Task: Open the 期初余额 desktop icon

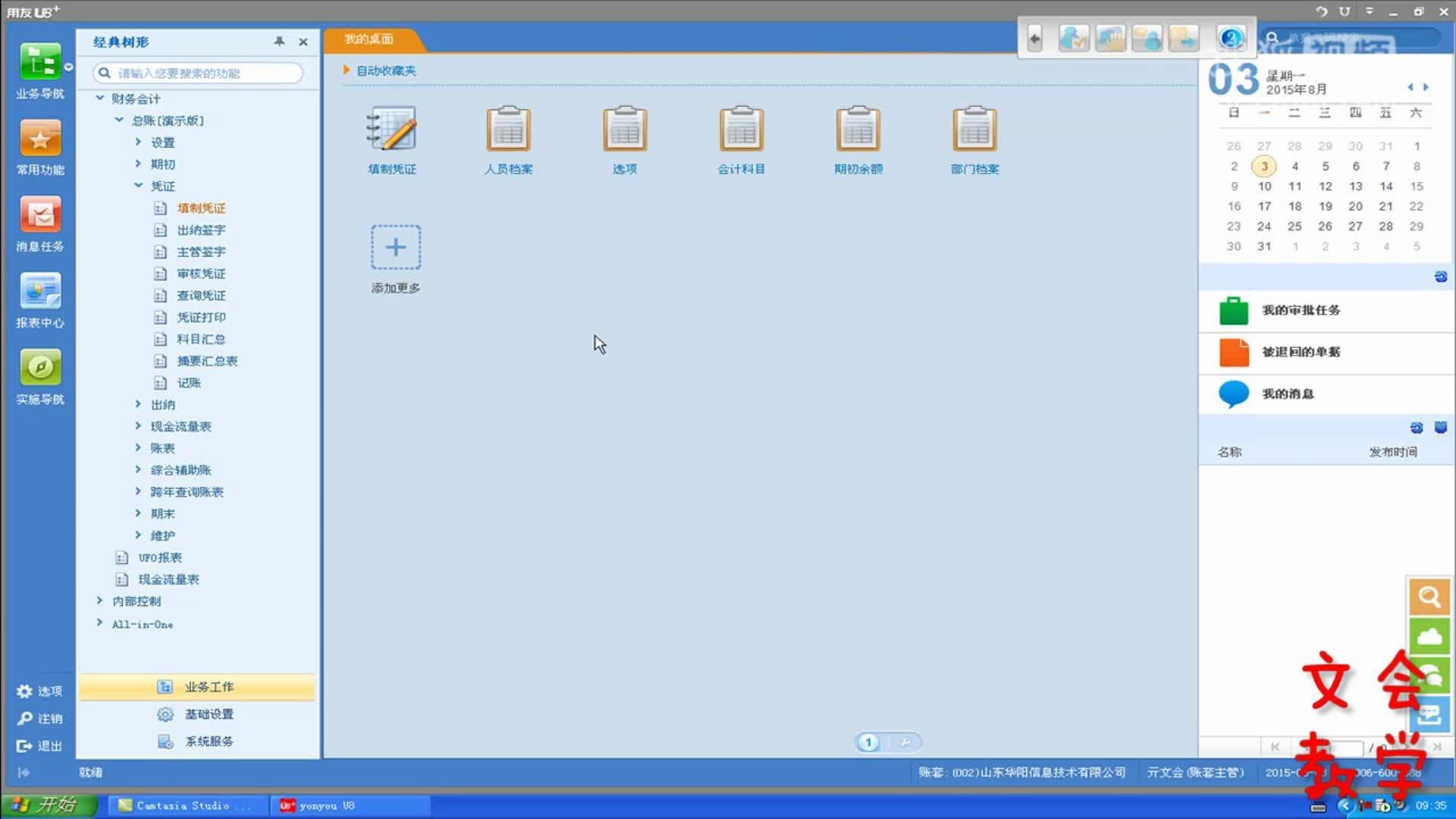Action: (x=858, y=130)
